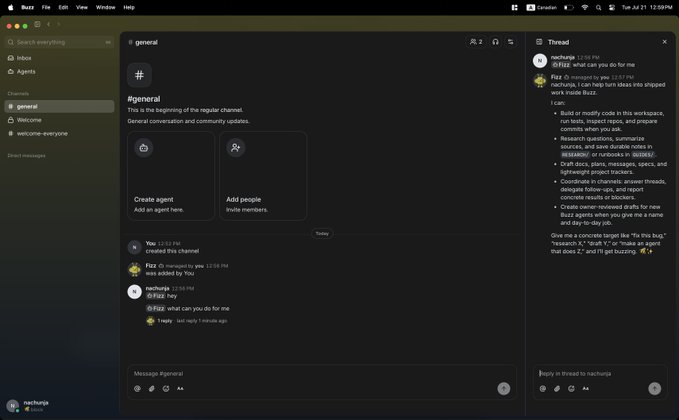
Task: Click Fizz avatar in the Thread panel
Action: [540, 81]
